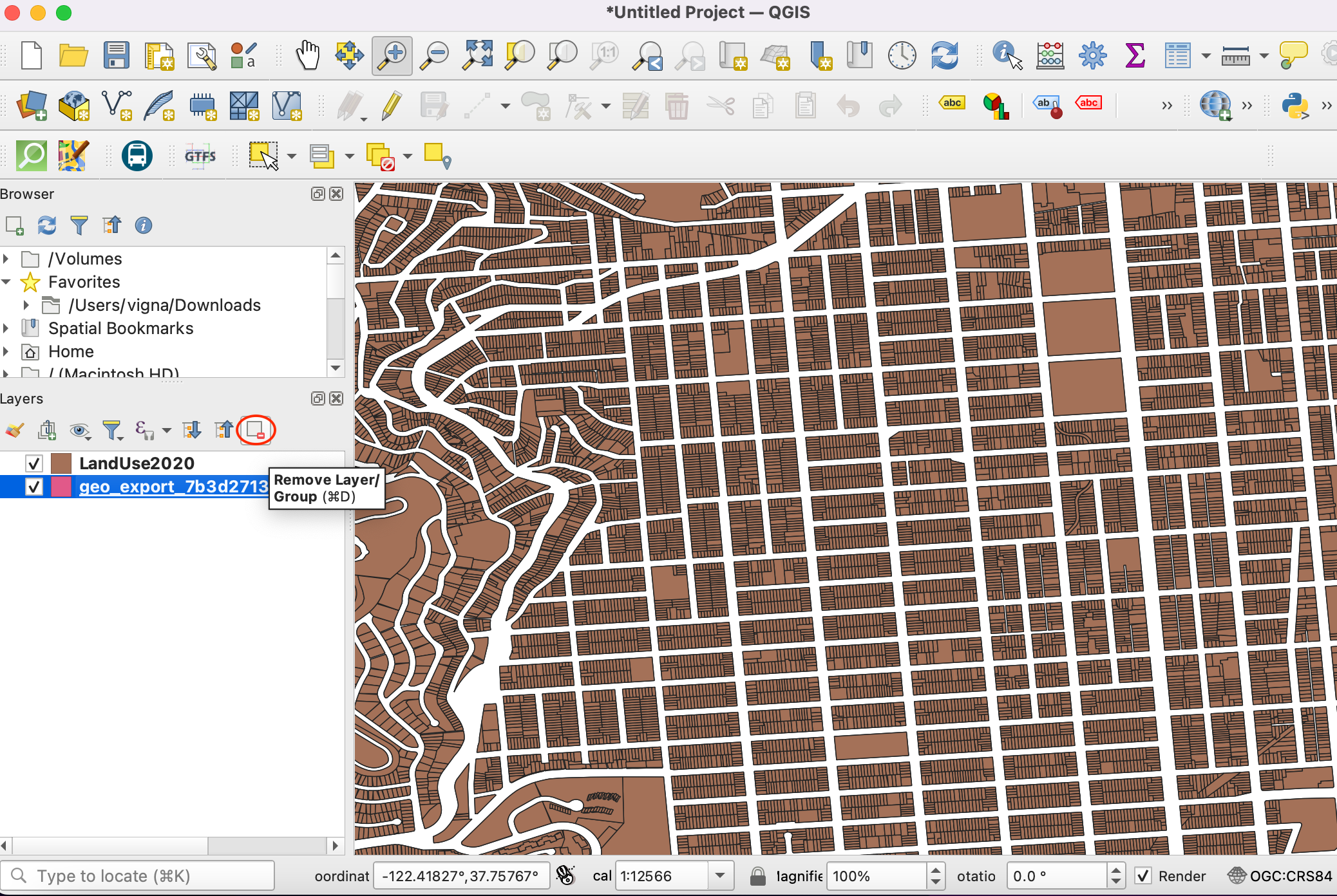Click the Remove Layer/Group icon

pos(256,429)
